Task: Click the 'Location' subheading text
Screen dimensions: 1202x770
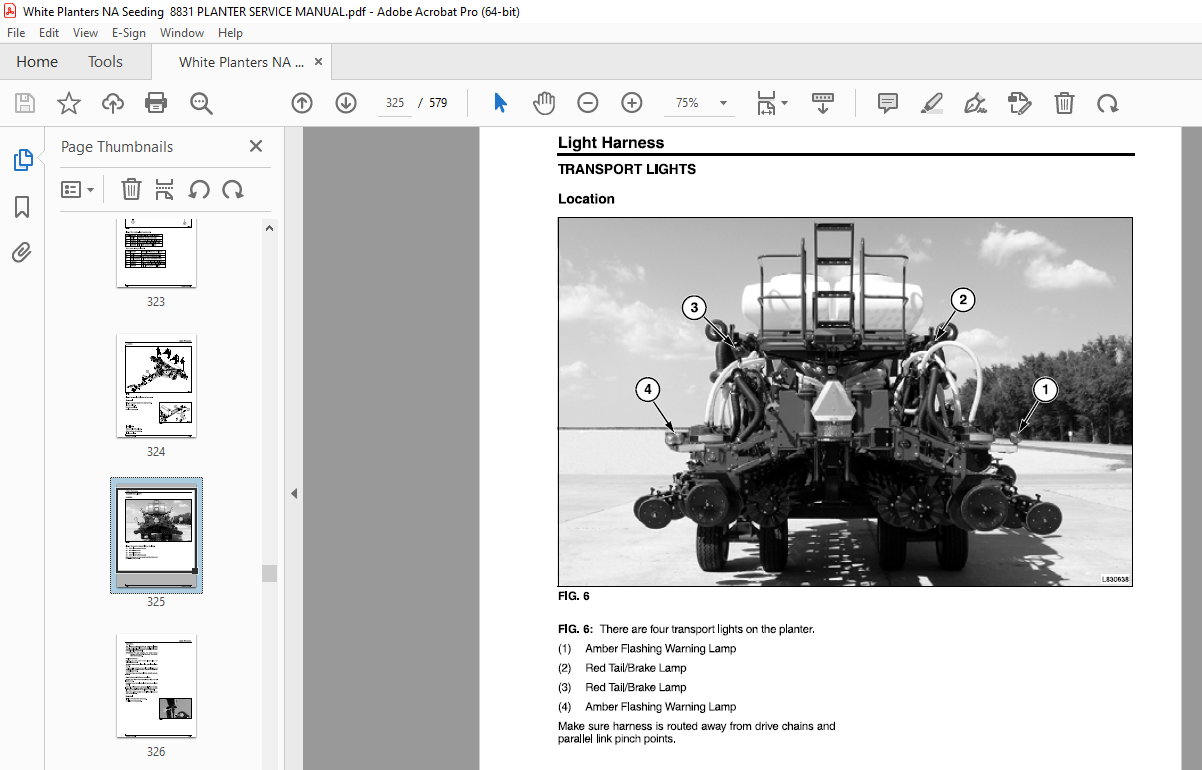Action: [586, 199]
